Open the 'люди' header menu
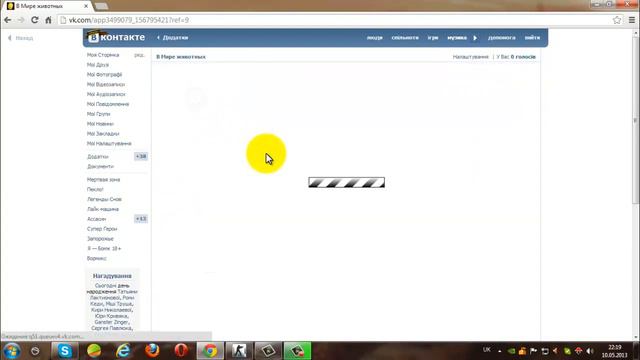 click(375, 38)
